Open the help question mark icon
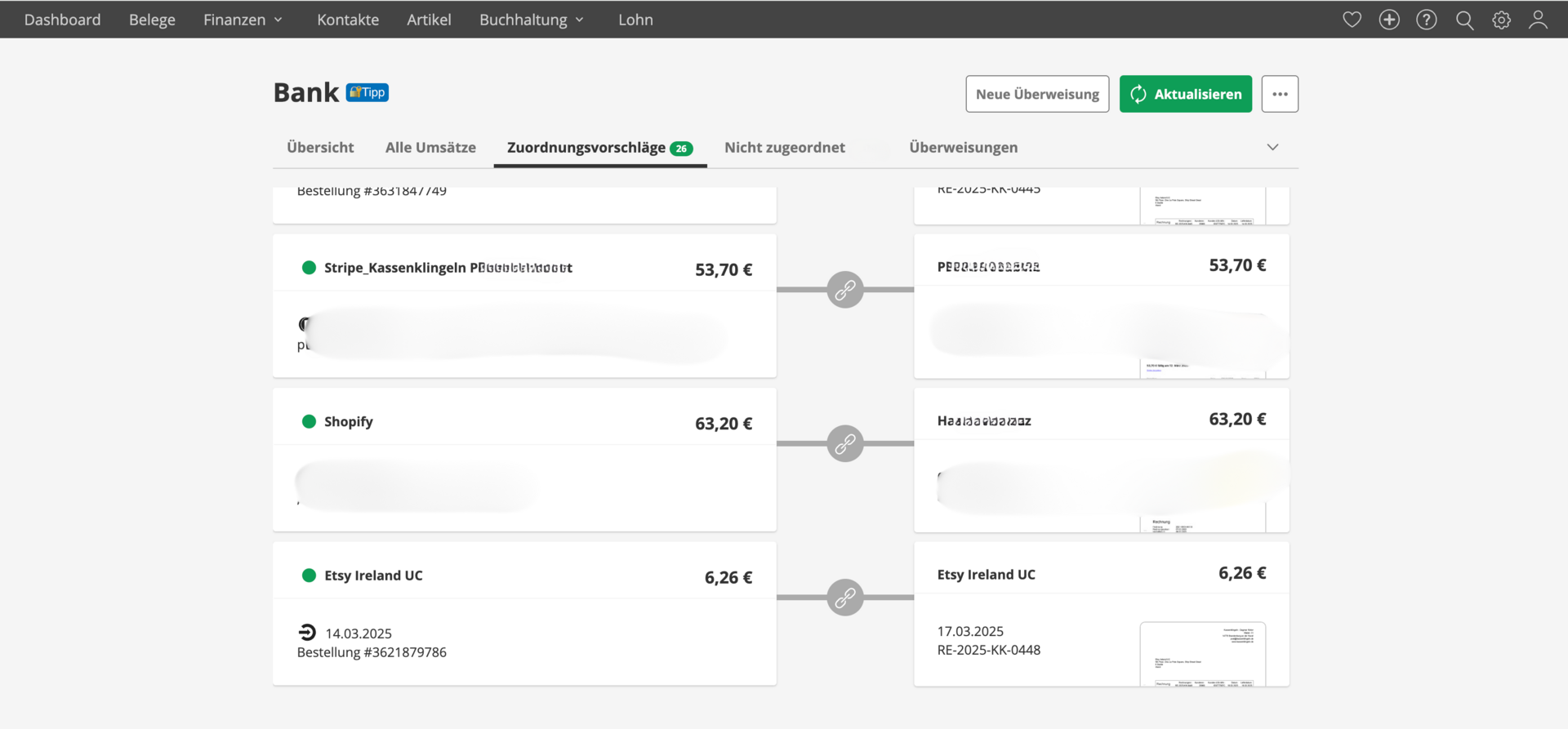1568x729 pixels. [x=1426, y=20]
